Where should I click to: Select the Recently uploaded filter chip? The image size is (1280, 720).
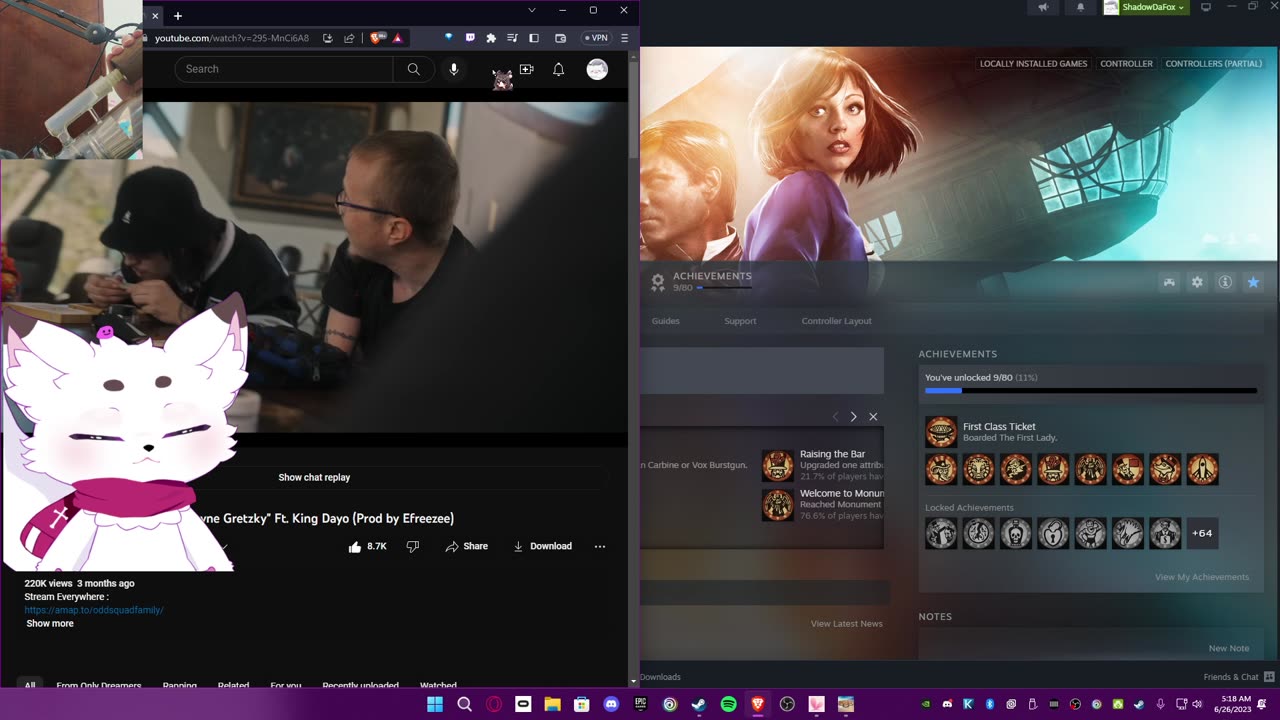click(360, 685)
